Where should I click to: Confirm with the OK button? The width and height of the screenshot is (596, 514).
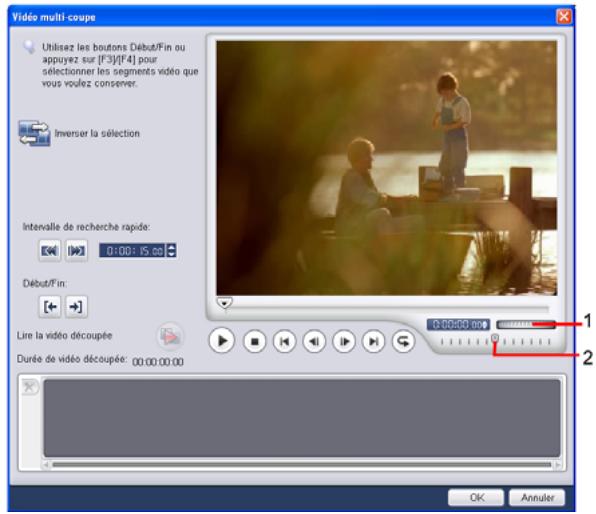click(x=476, y=497)
